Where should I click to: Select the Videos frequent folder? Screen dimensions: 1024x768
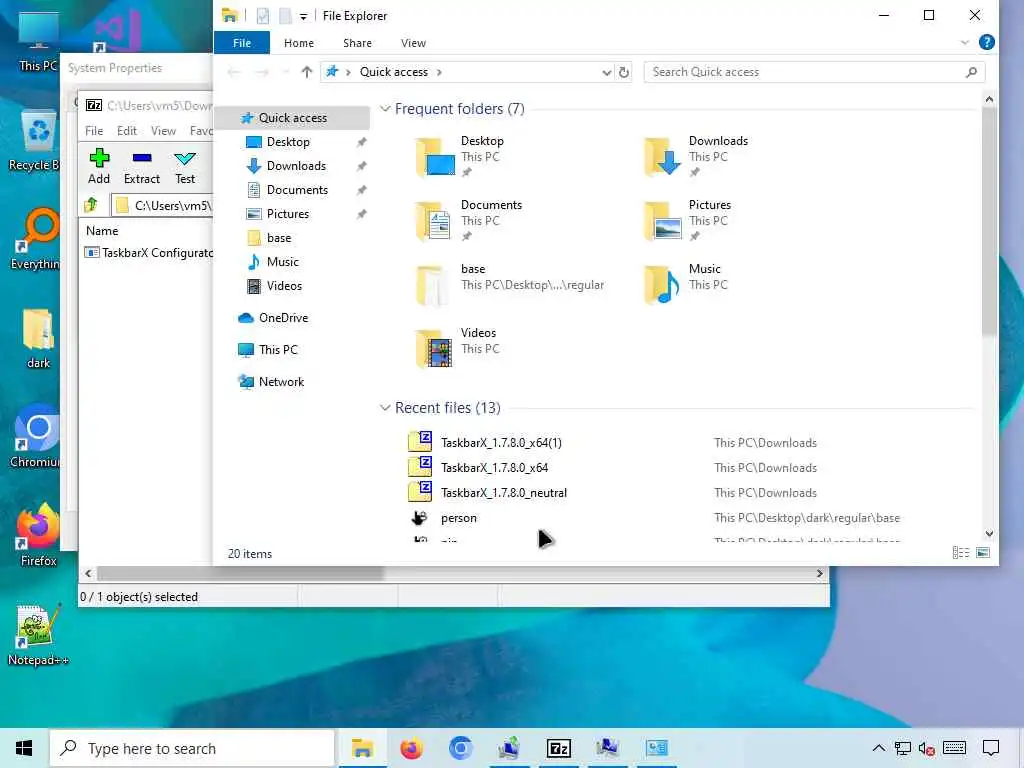pos(458,348)
